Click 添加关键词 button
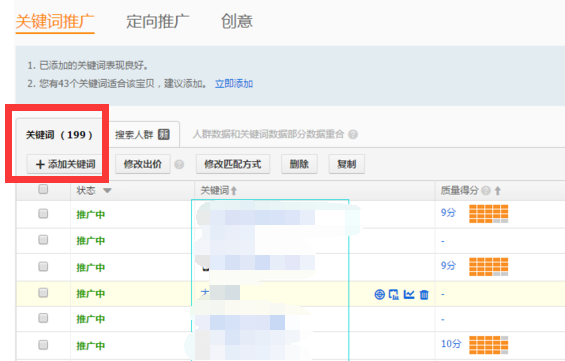Image resolution: width=565 pixels, height=361 pixels. point(65,164)
